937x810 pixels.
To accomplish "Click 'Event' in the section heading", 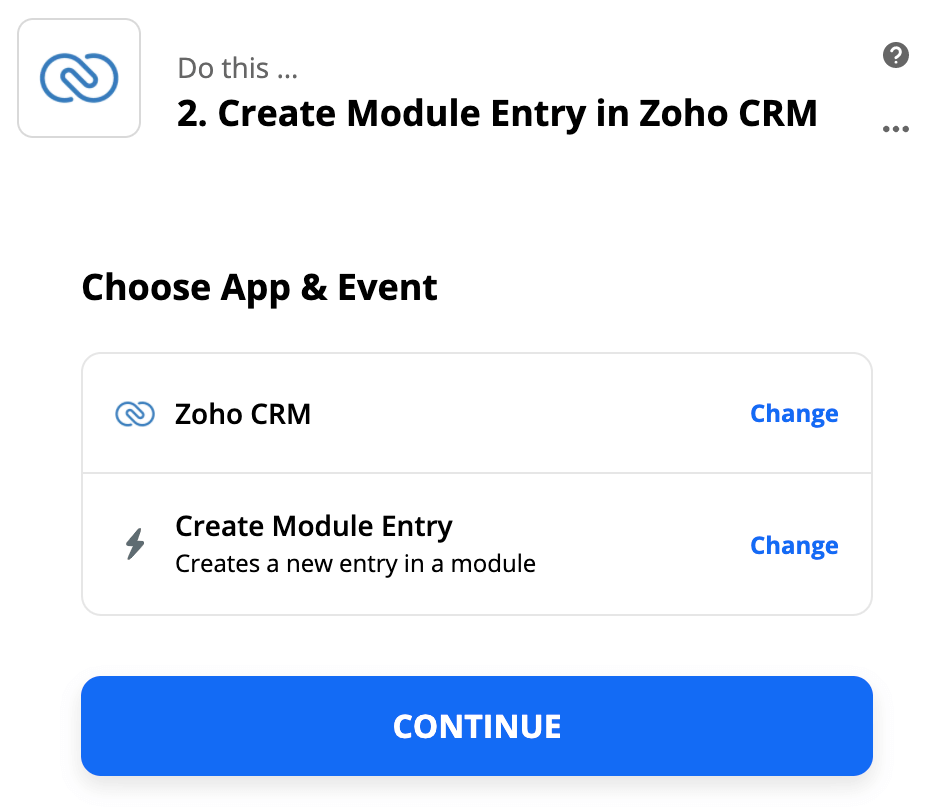I will tap(387, 288).
